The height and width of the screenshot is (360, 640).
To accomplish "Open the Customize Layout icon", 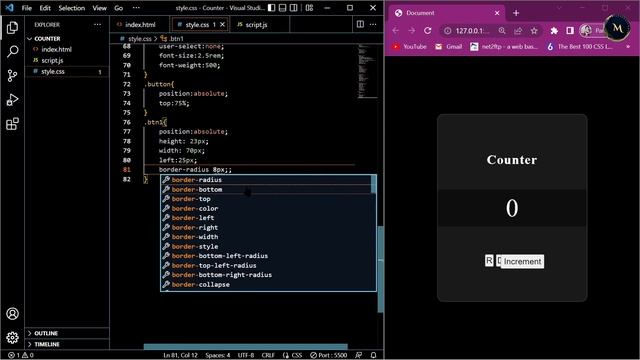I will point(309,8).
